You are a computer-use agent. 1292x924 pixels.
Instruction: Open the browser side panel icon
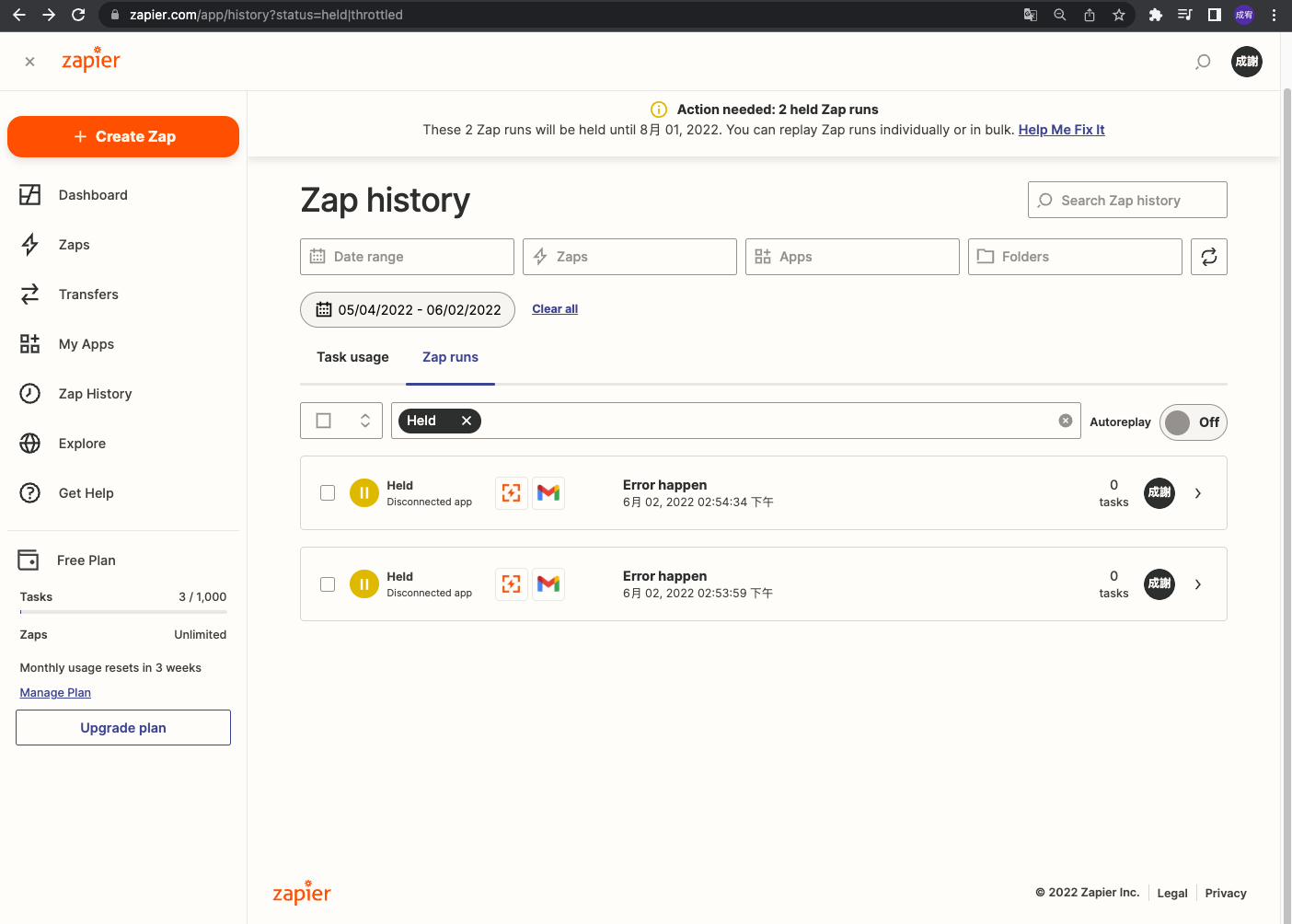coord(1215,15)
